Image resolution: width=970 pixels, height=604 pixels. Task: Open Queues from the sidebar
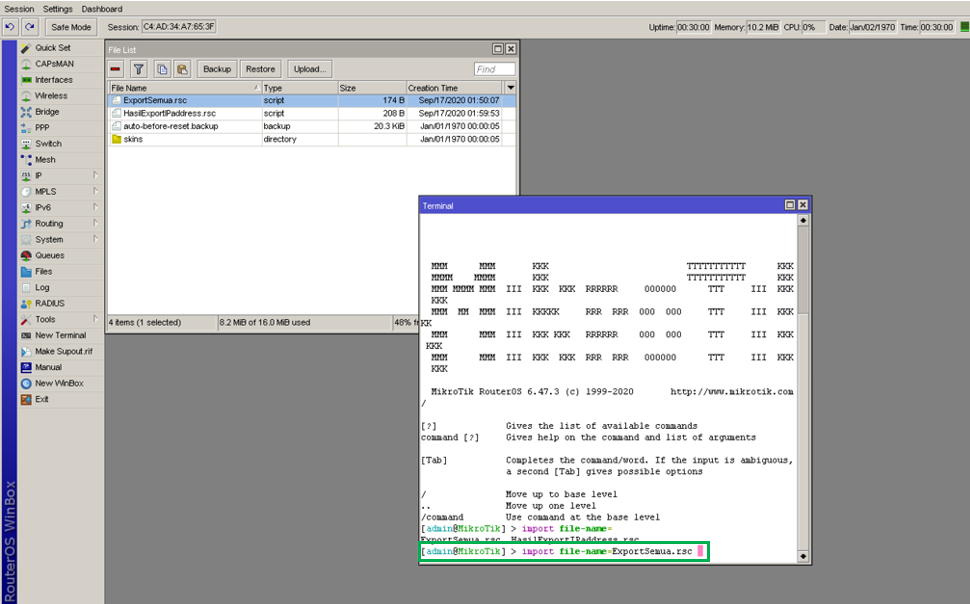(x=61, y=256)
